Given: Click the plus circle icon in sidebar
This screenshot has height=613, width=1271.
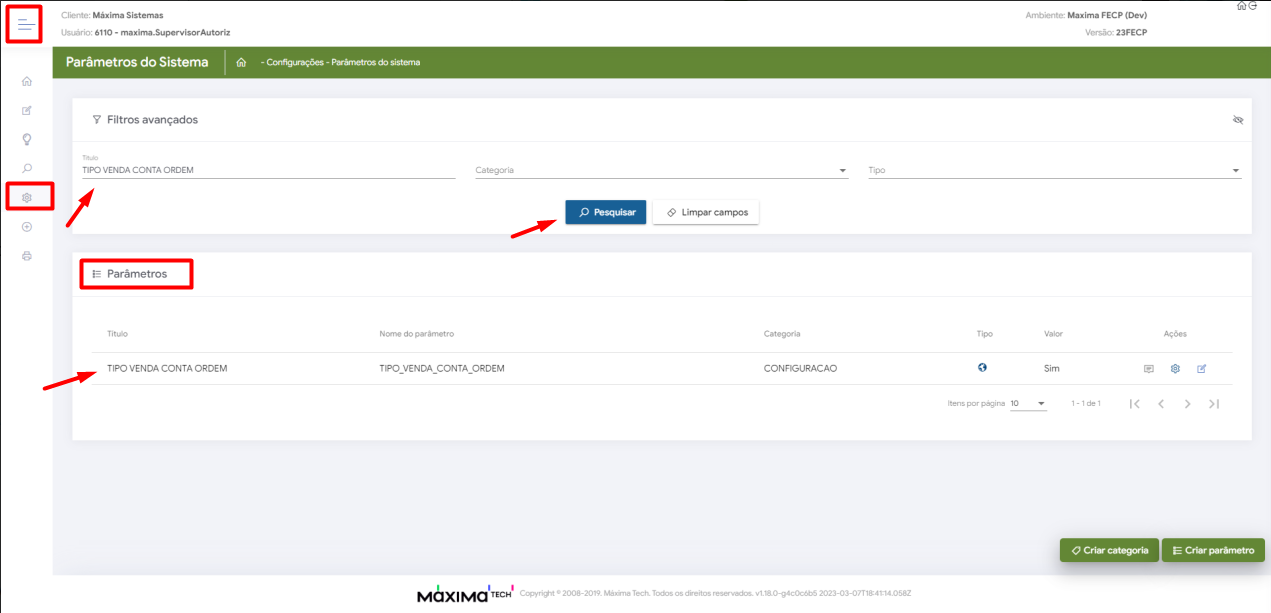Looking at the screenshot, I should 27,227.
